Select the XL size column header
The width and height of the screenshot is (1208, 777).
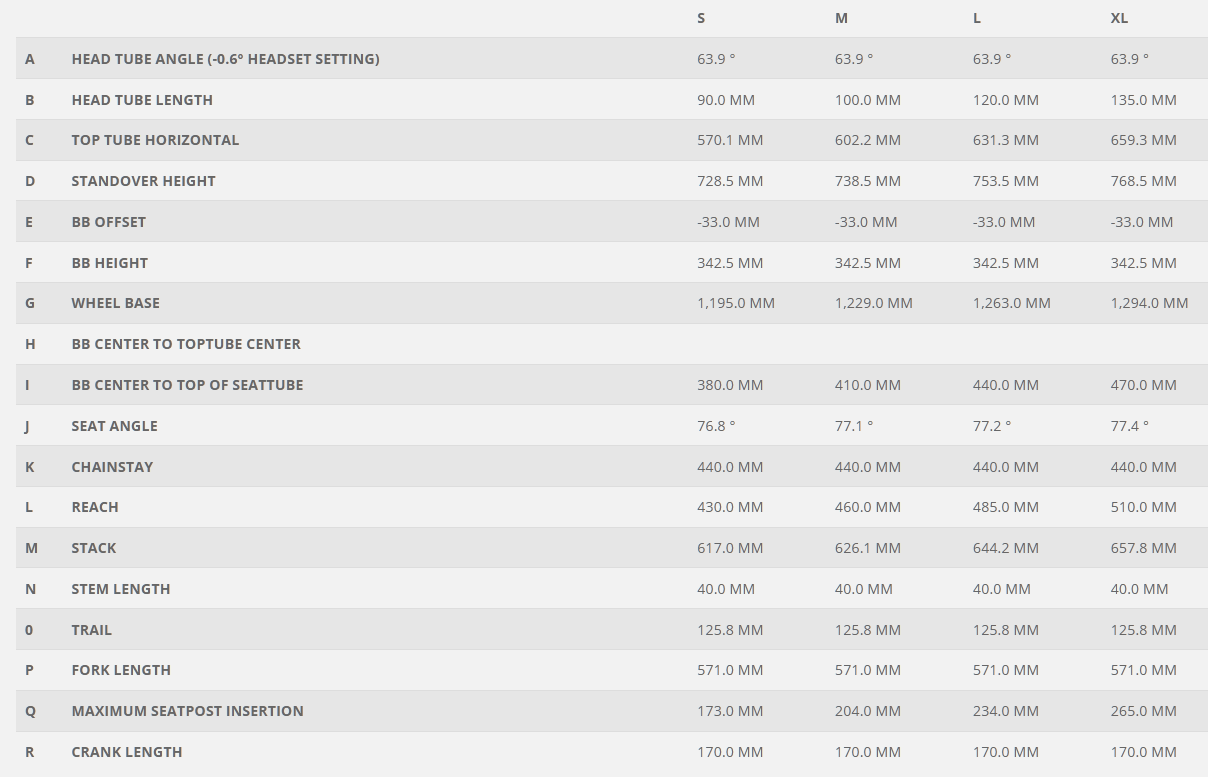click(1119, 18)
